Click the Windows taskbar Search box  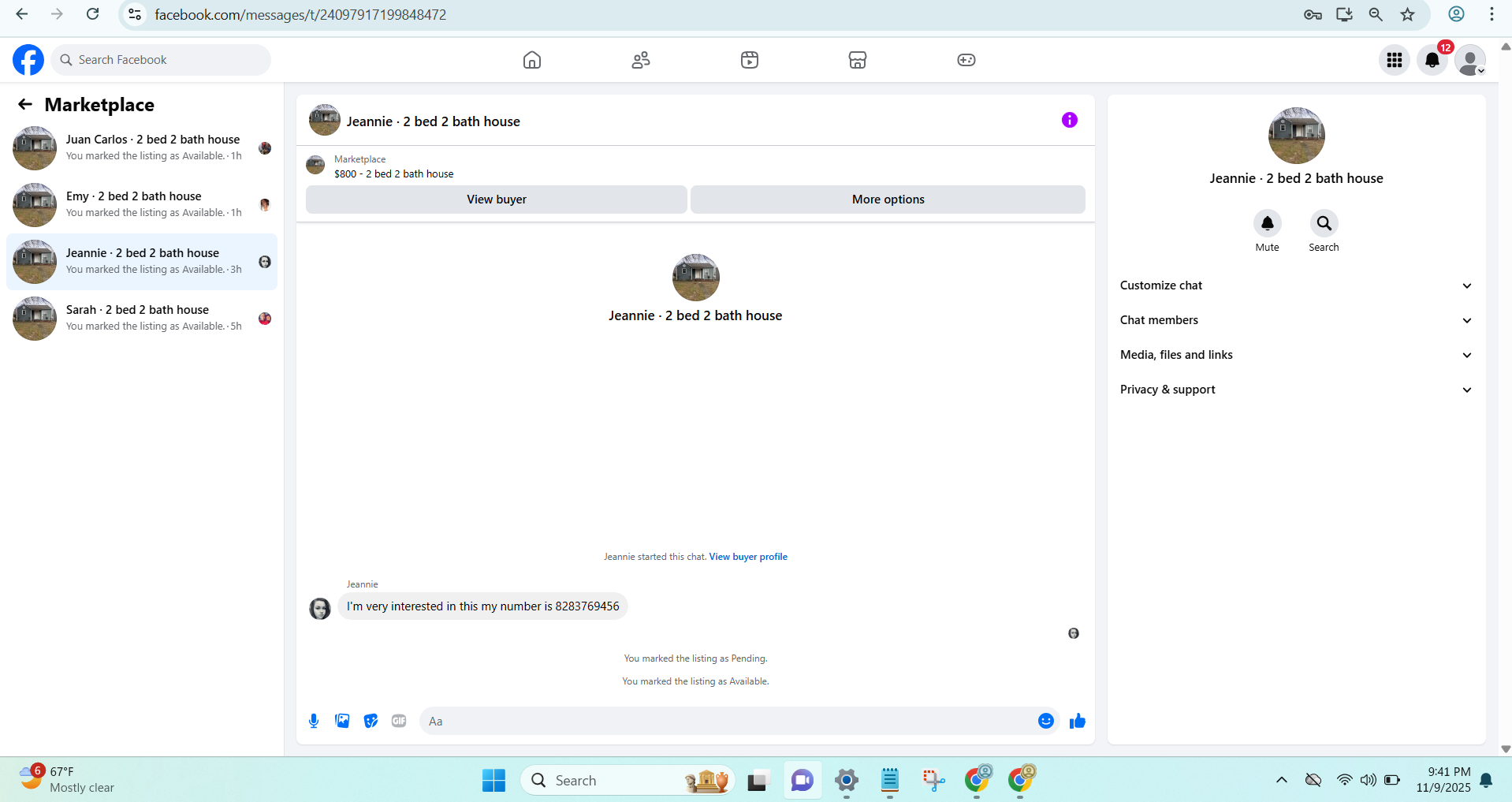pyautogui.click(x=628, y=781)
